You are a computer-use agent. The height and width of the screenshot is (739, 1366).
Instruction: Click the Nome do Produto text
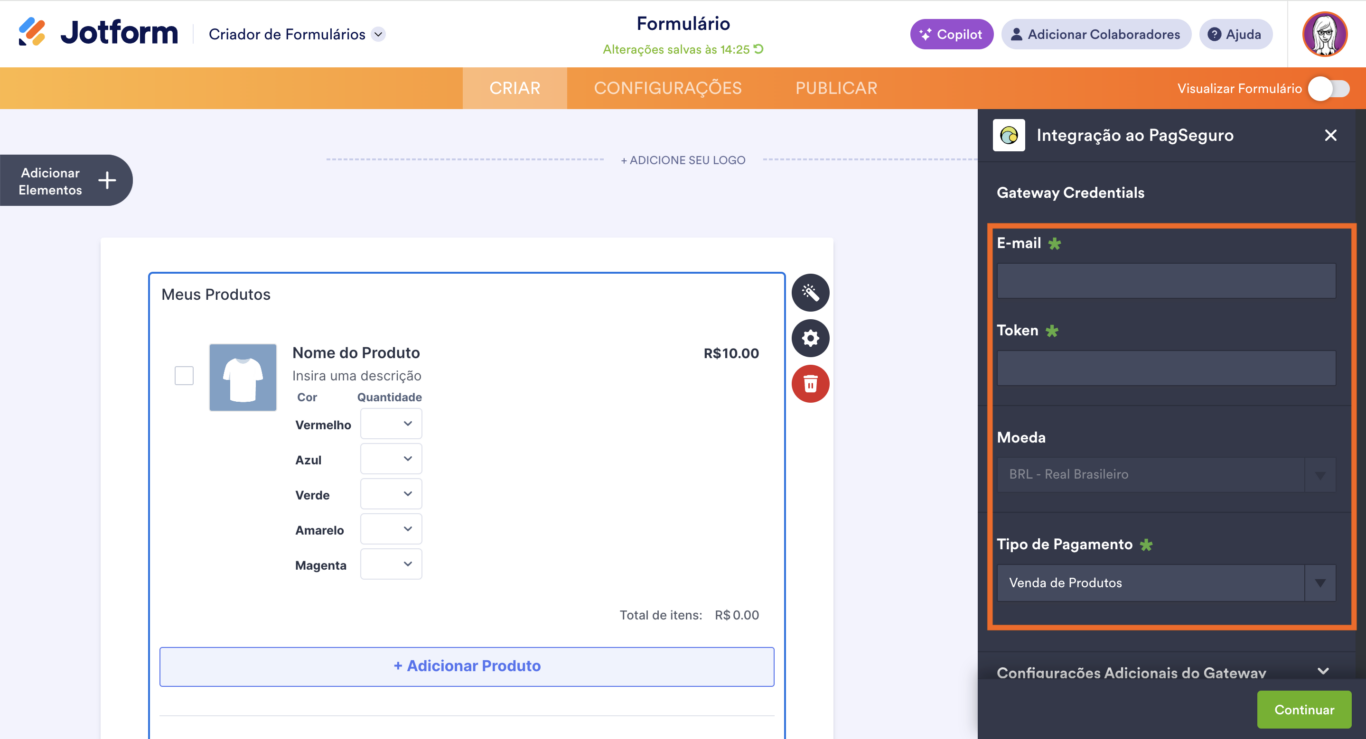click(x=356, y=353)
